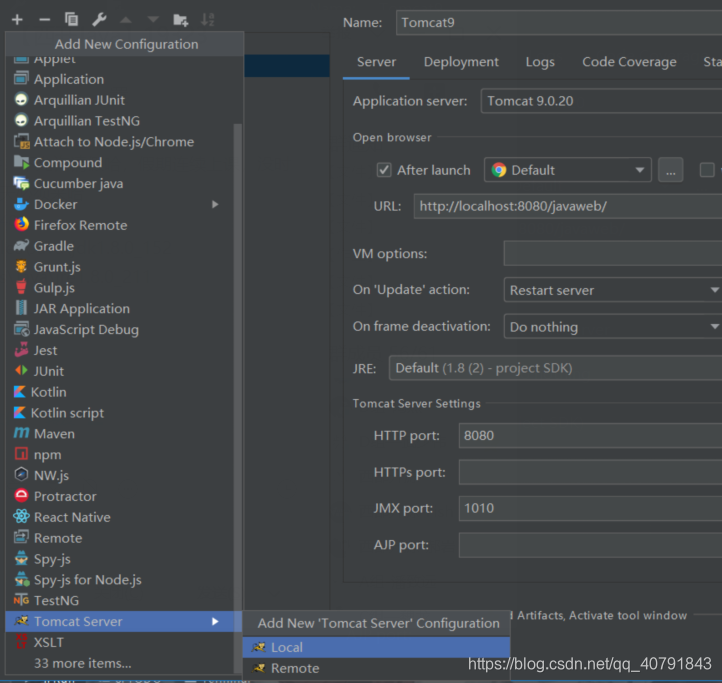
Task: Click the Sort Configurations icon
Action: tap(208, 20)
